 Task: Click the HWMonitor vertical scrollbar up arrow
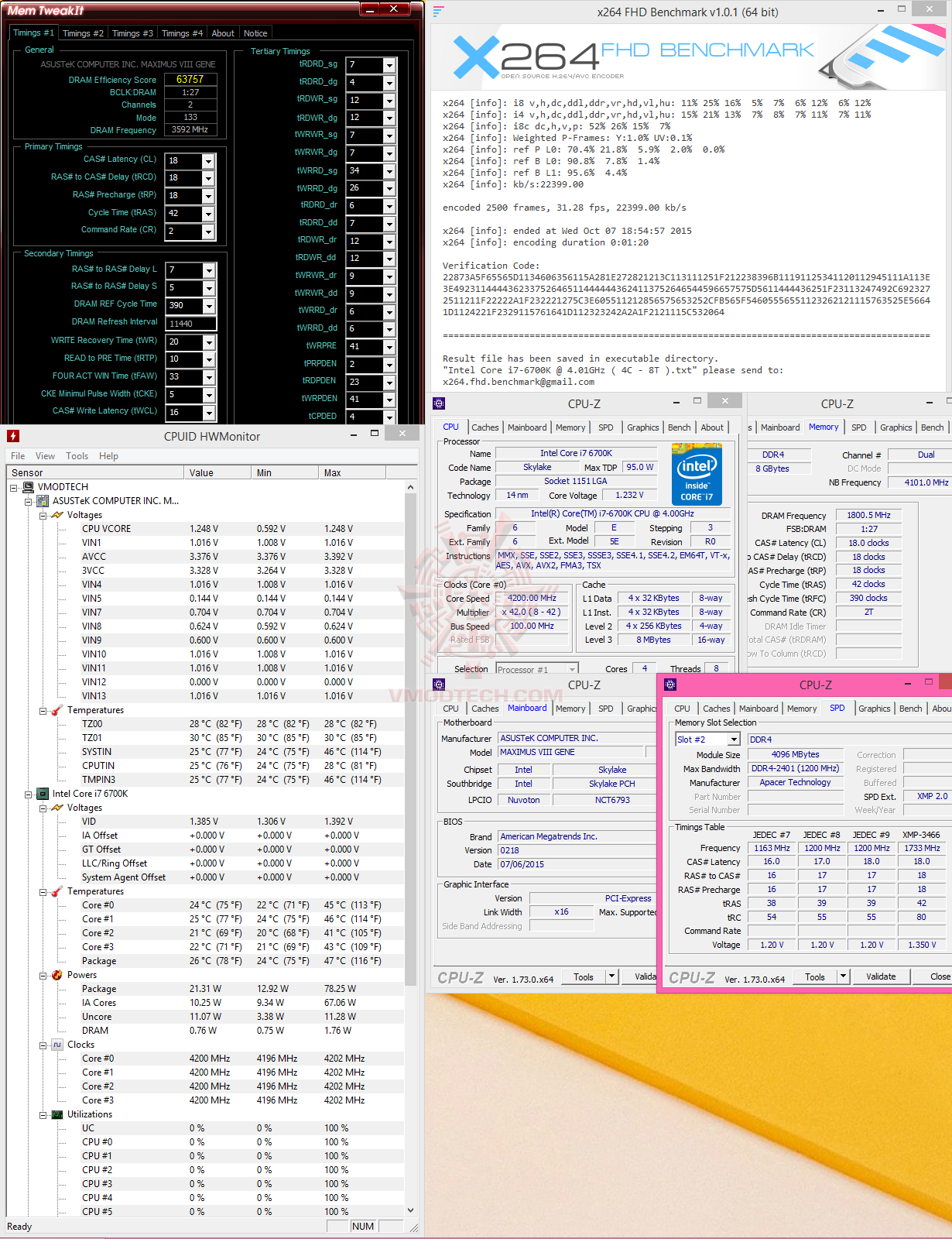(410, 487)
